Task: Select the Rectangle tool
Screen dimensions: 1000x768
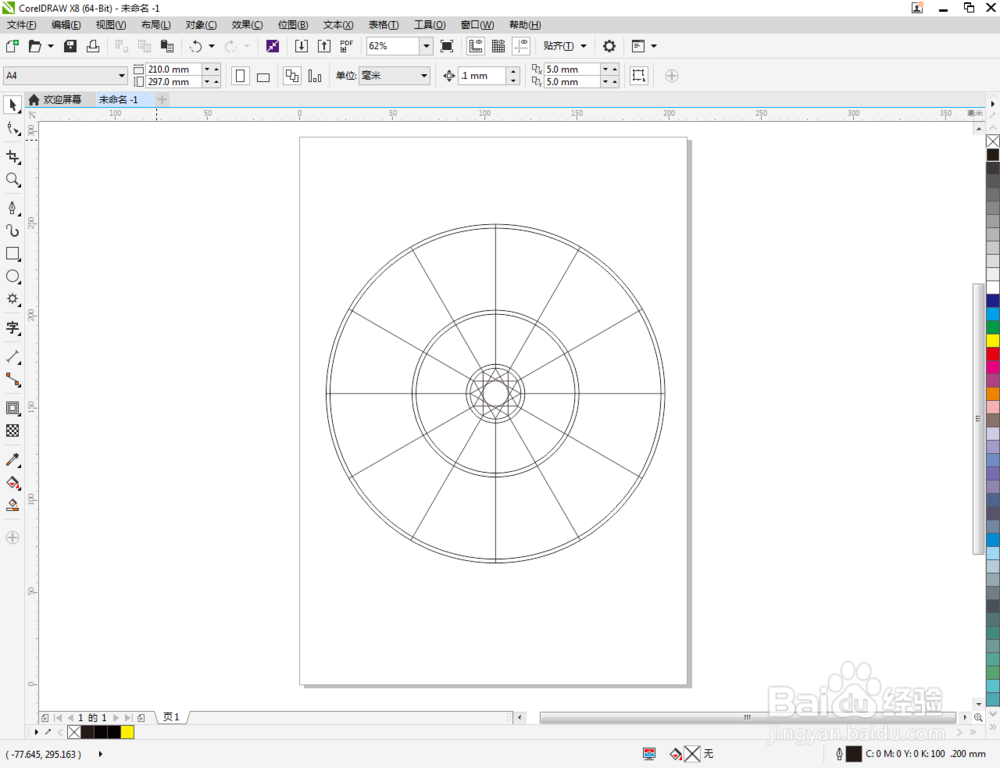Action: pyautogui.click(x=13, y=253)
